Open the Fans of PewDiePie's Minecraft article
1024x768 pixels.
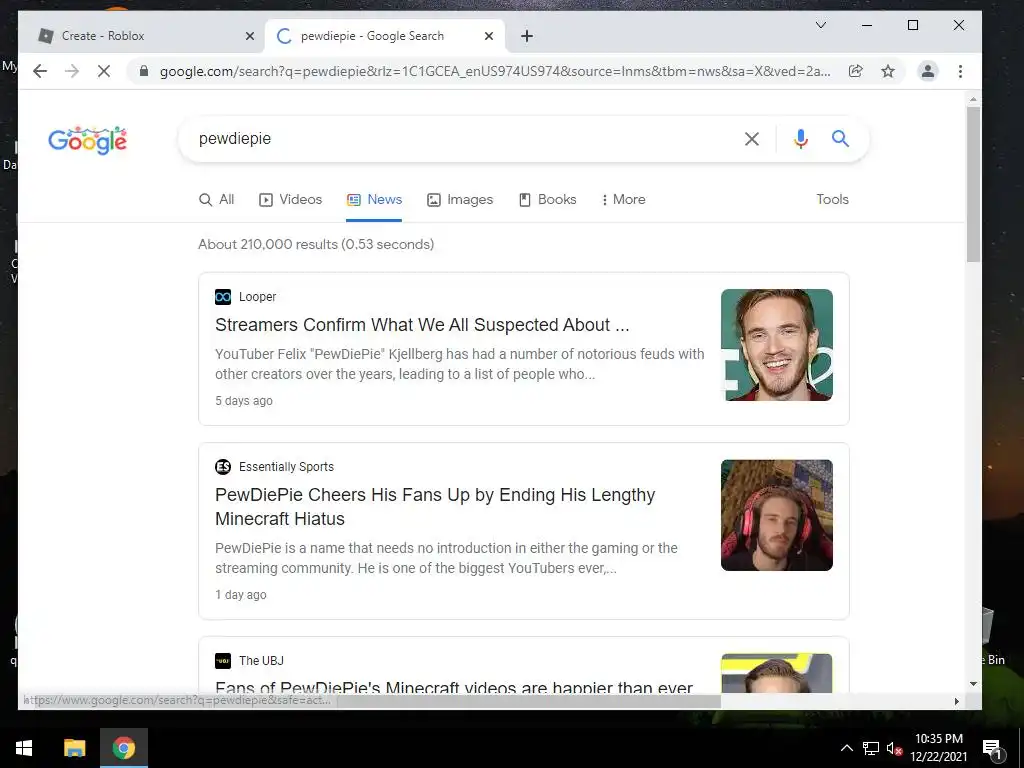pos(454,686)
